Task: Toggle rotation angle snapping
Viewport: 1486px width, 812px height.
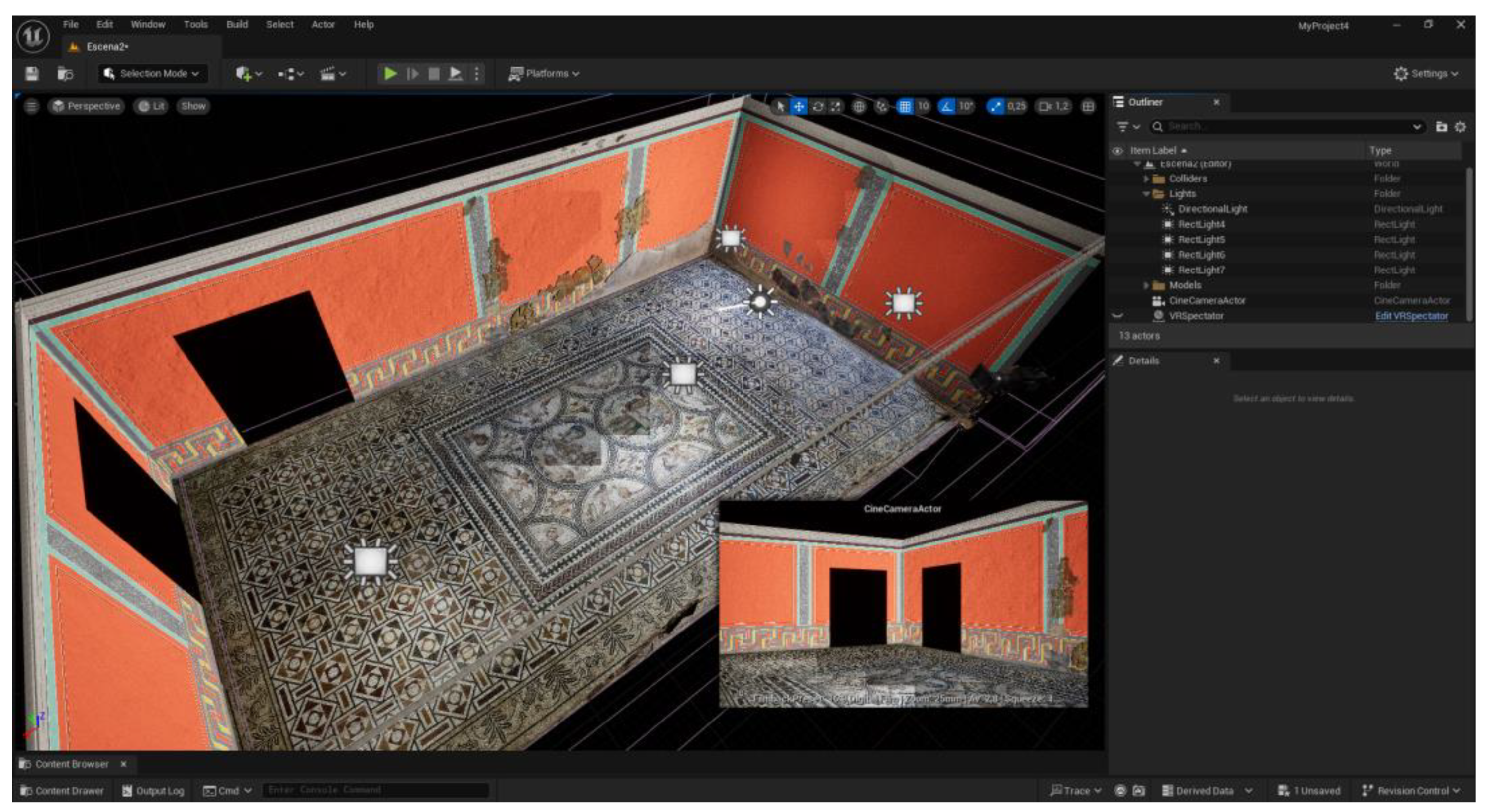Action: click(946, 107)
